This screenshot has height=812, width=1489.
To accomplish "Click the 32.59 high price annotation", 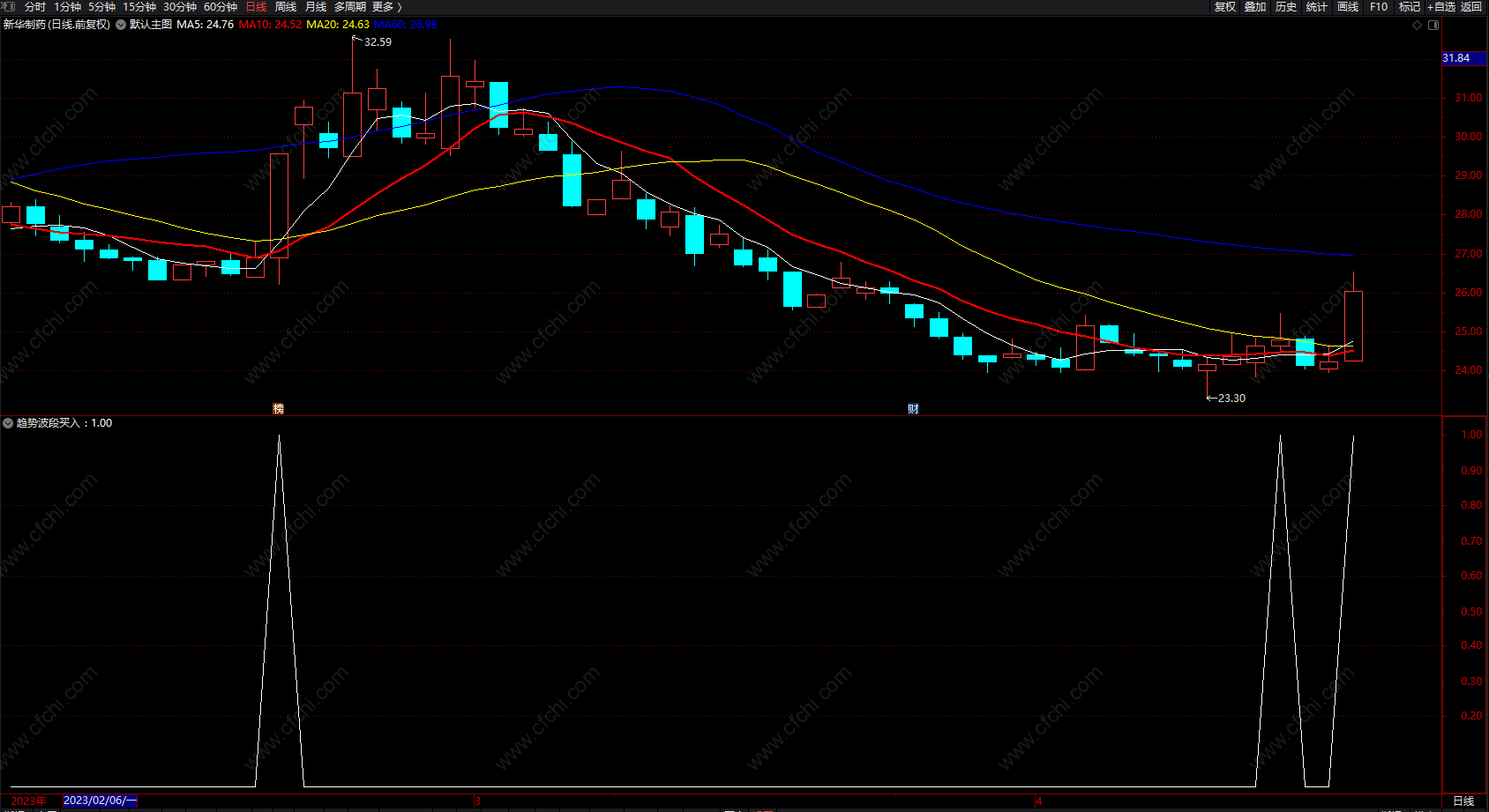I will pyautogui.click(x=378, y=42).
